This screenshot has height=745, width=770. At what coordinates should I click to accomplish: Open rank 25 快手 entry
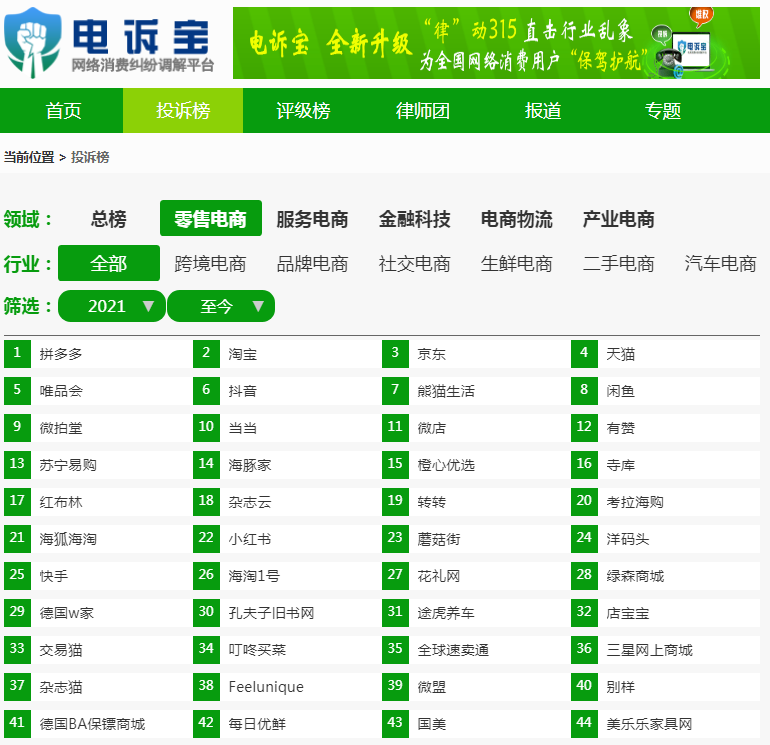[98, 576]
